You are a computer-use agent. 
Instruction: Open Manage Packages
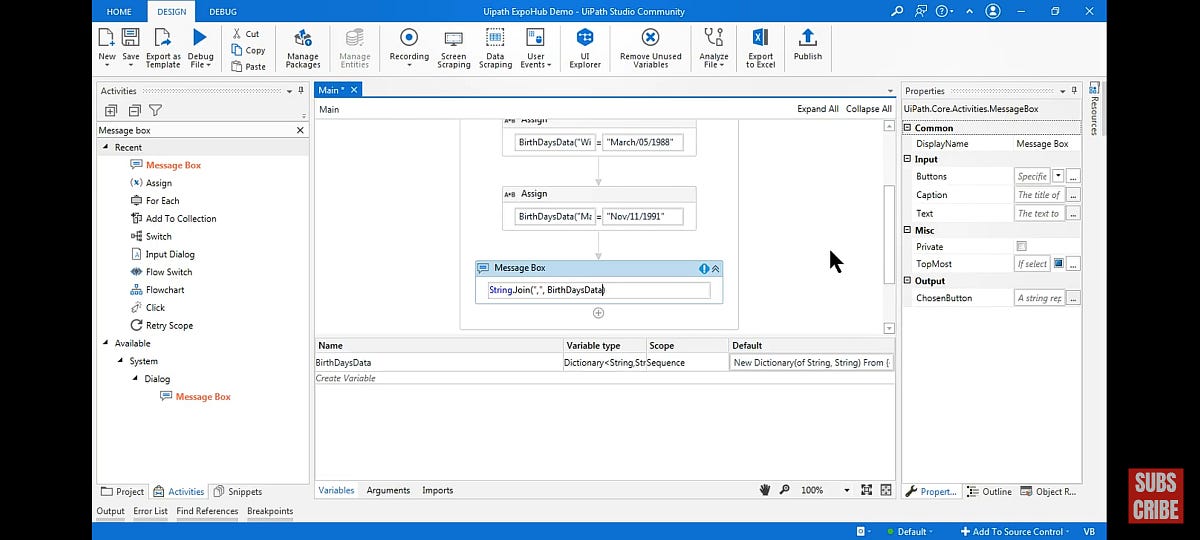[303, 47]
